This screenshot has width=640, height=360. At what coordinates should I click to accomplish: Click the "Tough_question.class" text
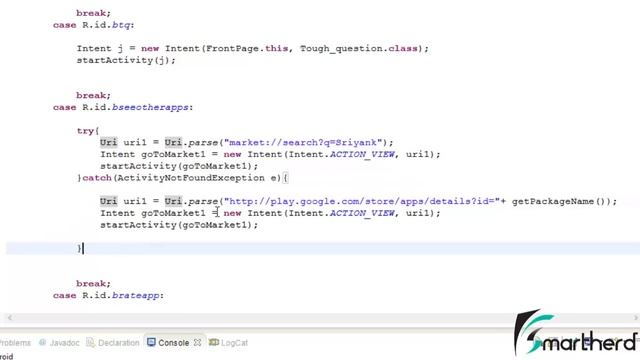click(x=359, y=49)
